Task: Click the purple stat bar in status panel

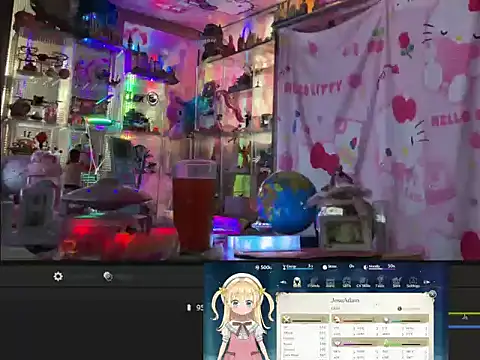Action: coord(358,343)
